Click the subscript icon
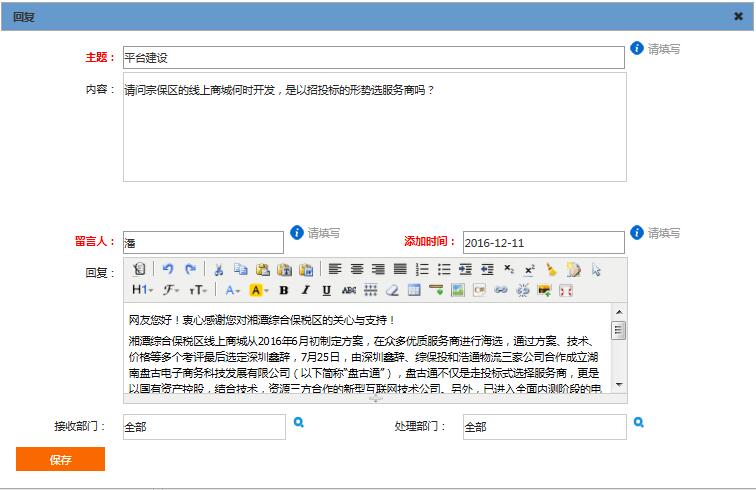The image size is (756, 490). pos(509,269)
